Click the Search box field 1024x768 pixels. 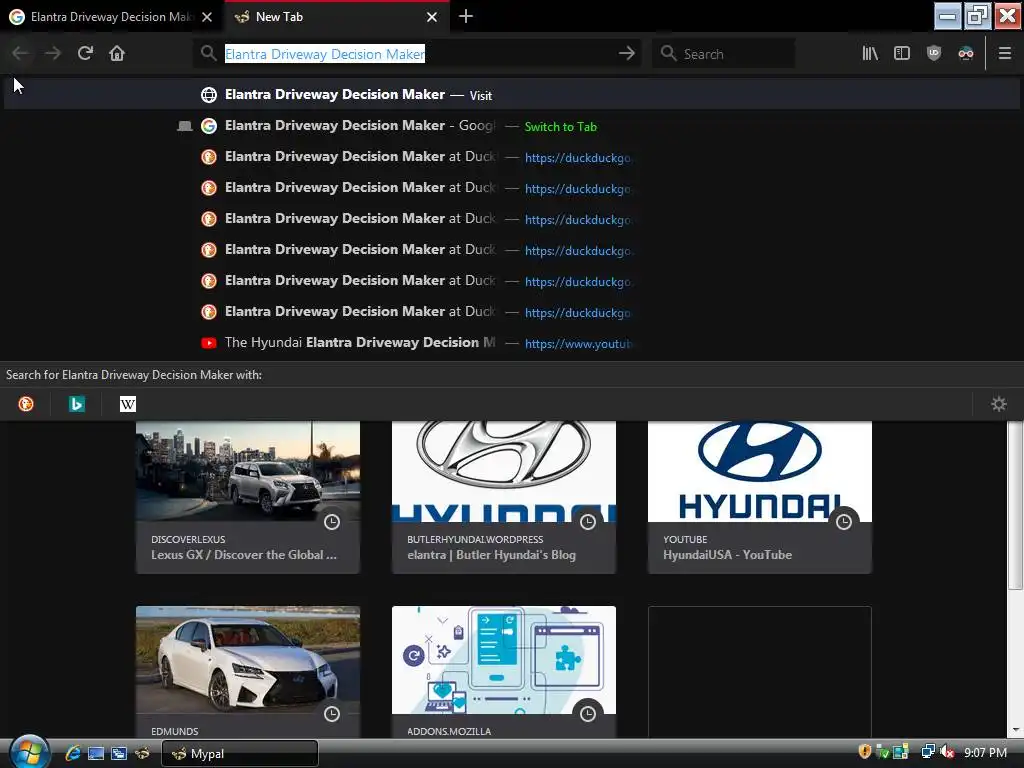(724, 54)
